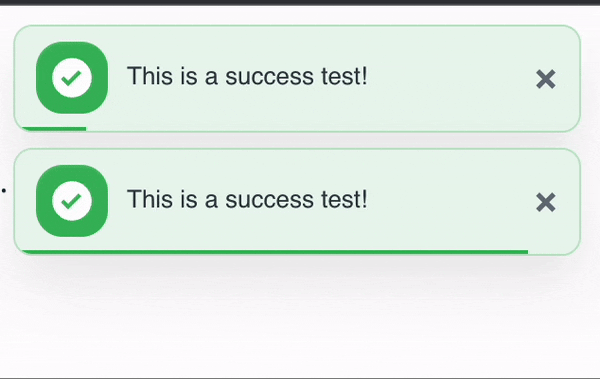
Task: Click empty space between top toast text and X
Action: (452, 78)
